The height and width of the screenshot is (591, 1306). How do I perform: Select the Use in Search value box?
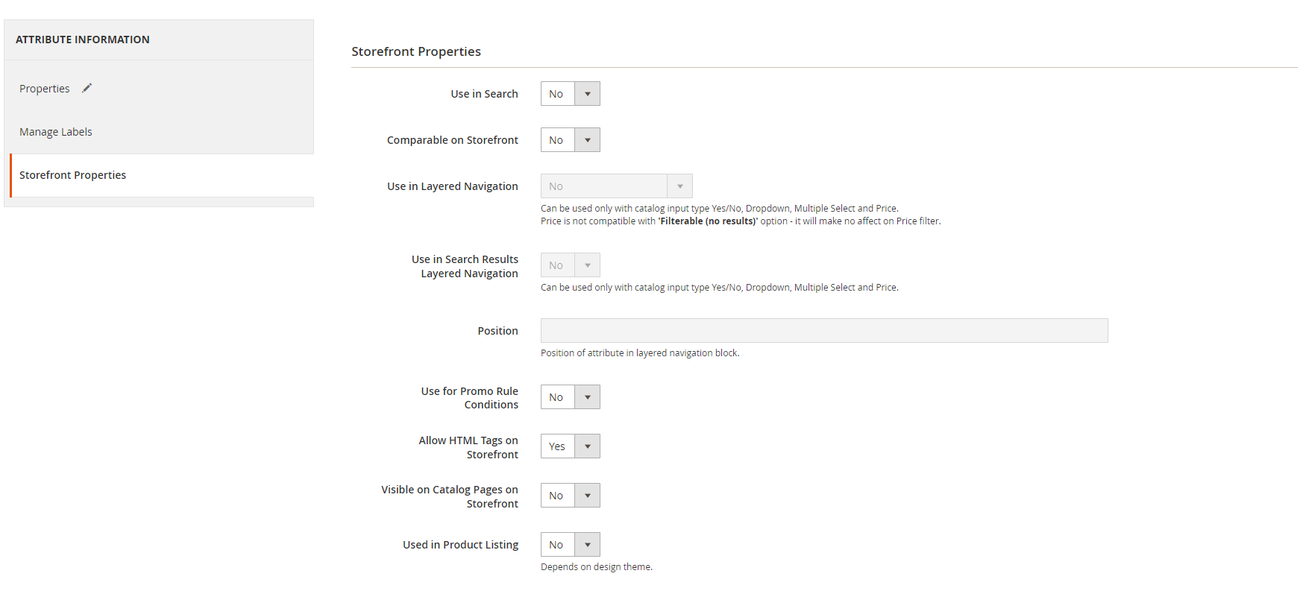point(556,93)
